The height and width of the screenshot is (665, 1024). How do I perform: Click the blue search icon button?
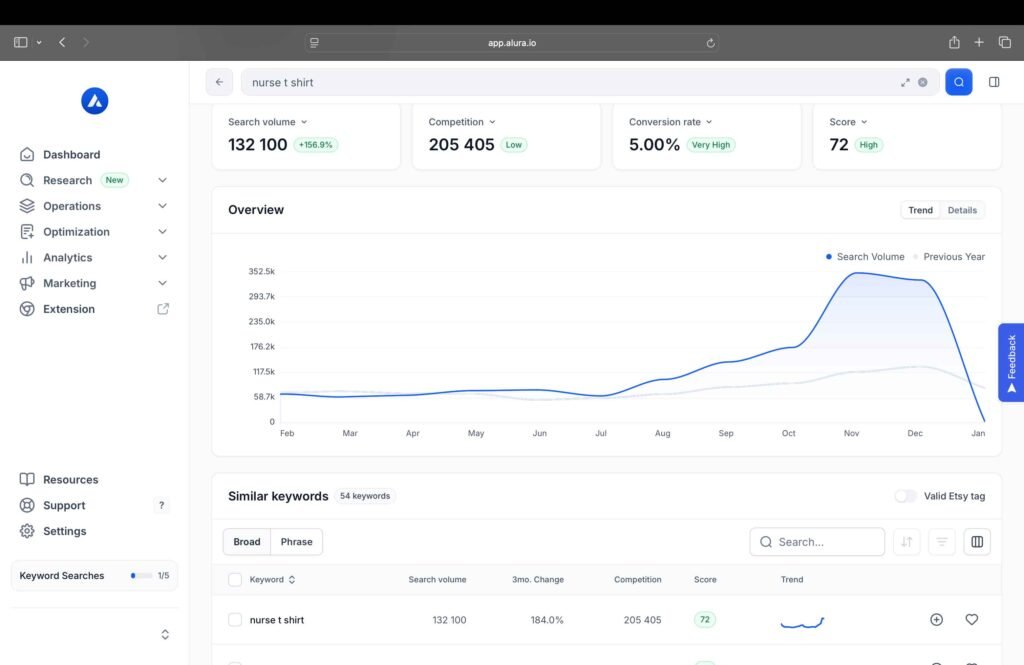coord(958,81)
